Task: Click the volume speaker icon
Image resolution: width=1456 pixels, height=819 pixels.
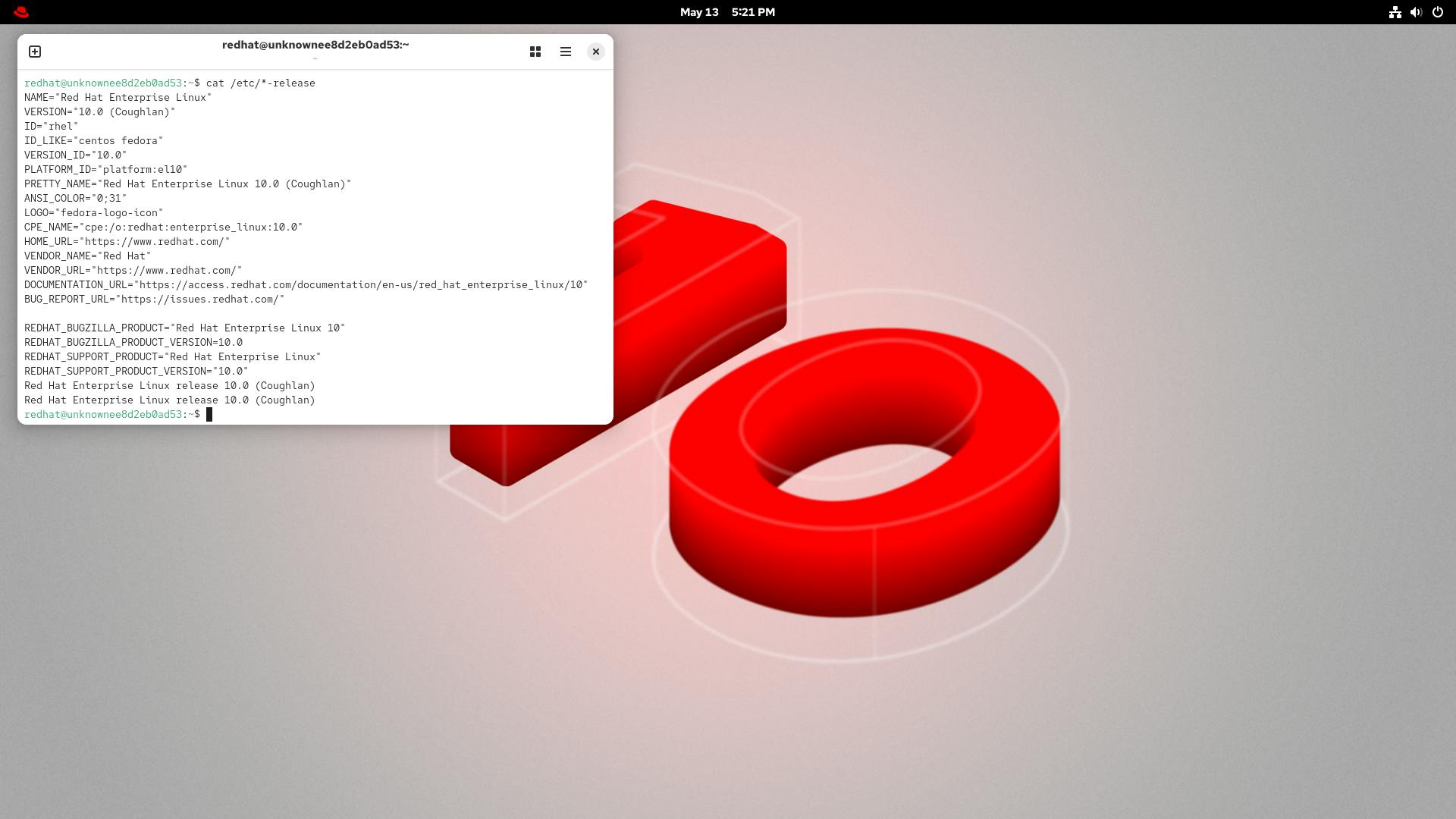Action: [1416, 12]
